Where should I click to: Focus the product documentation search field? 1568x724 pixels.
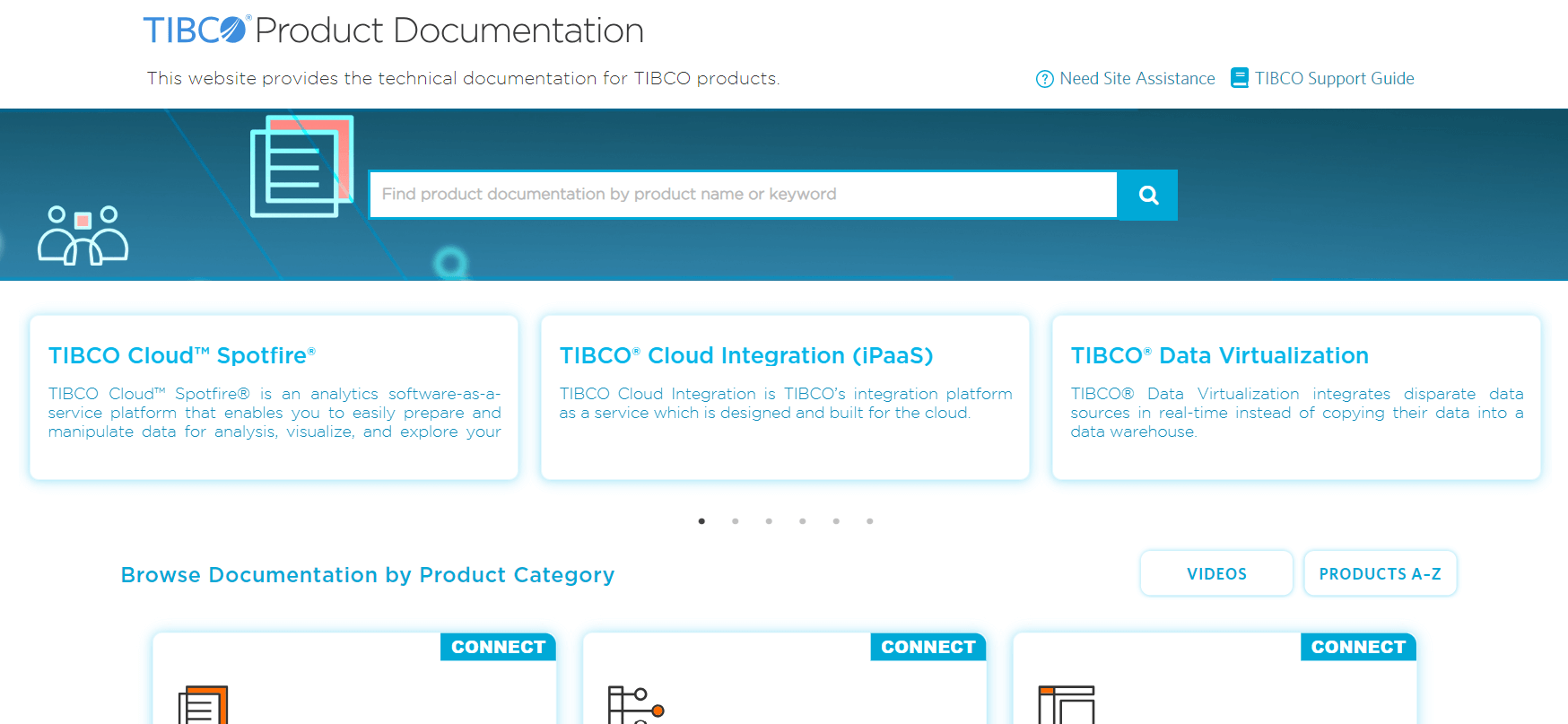[x=743, y=195]
